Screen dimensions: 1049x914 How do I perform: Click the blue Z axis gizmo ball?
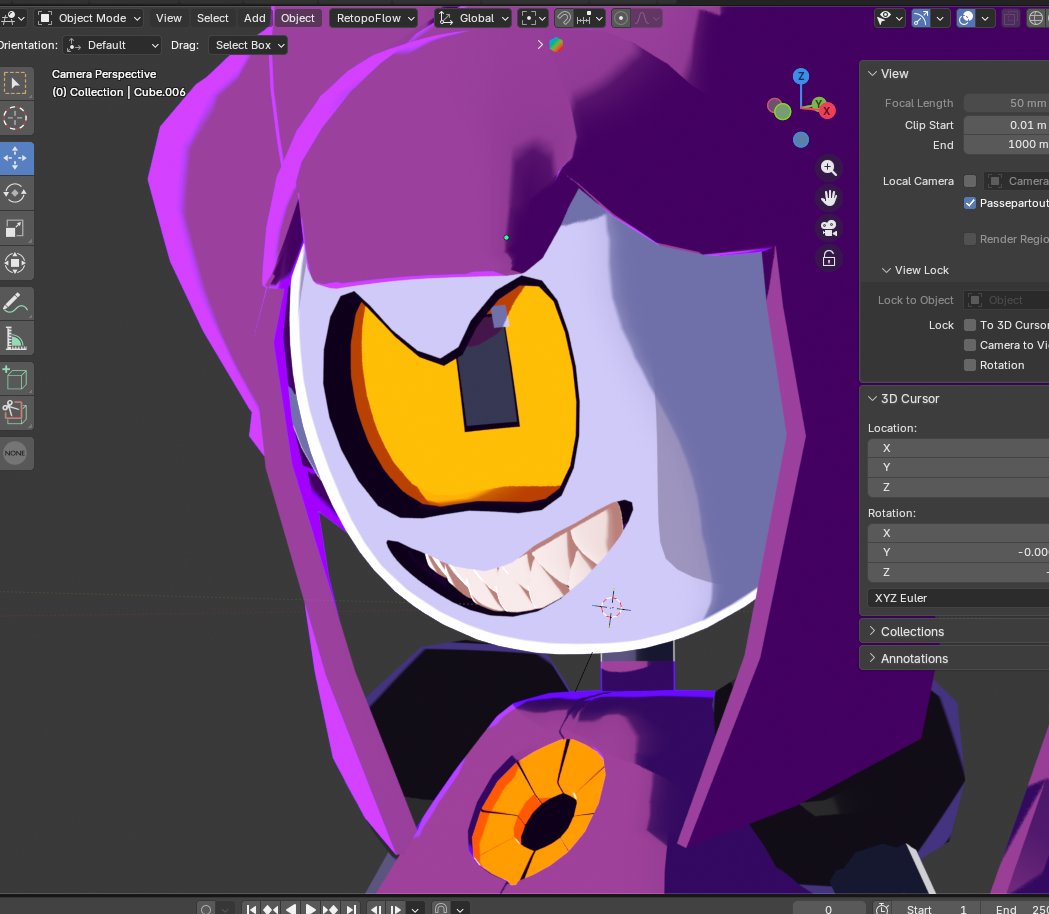[801, 76]
